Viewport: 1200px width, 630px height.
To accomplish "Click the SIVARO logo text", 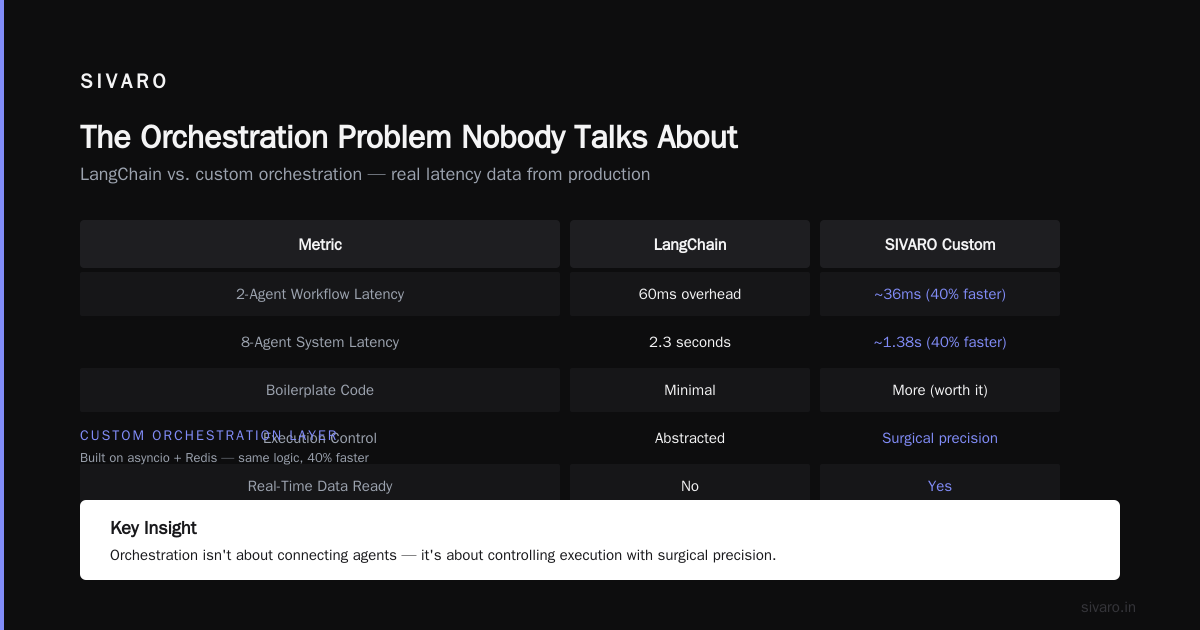I will 124,82.
